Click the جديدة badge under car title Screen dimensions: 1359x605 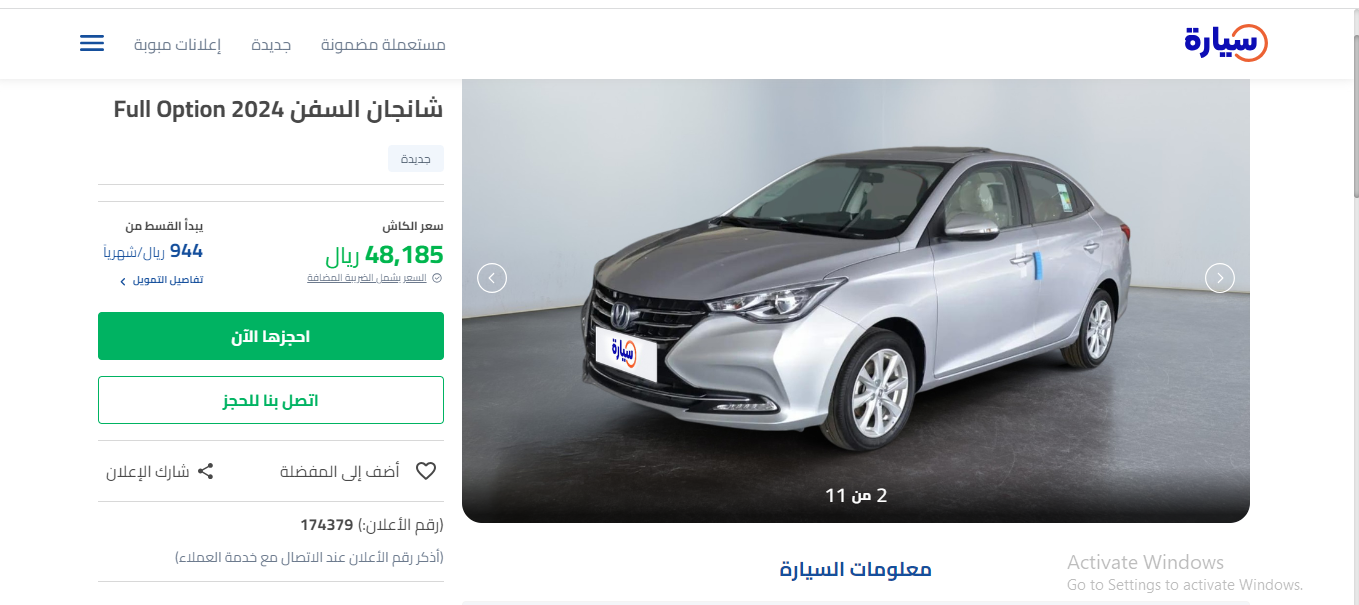pyautogui.click(x=416, y=159)
